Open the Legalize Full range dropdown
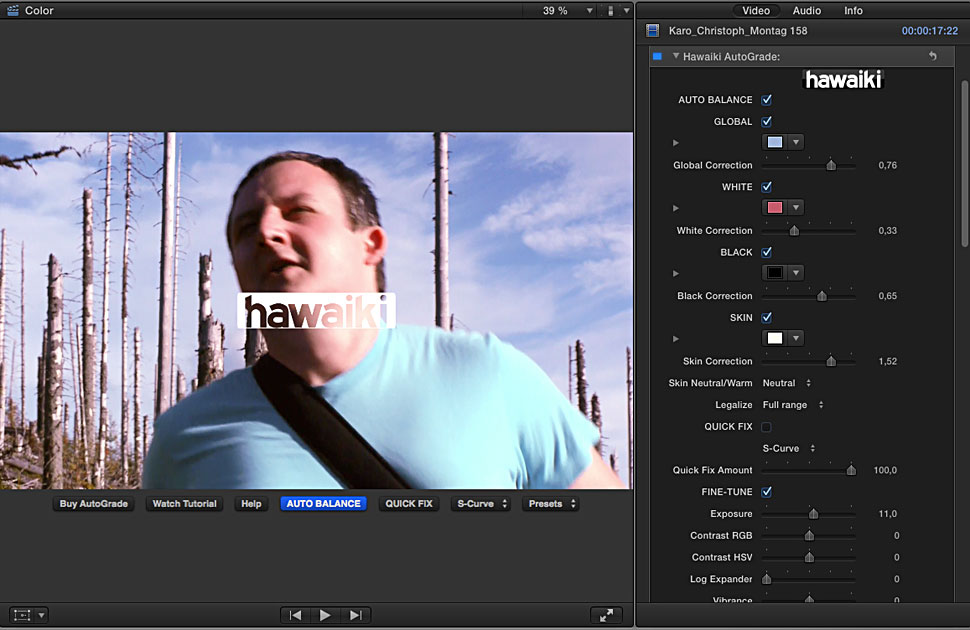The image size is (970, 630). [x=793, y=405]
